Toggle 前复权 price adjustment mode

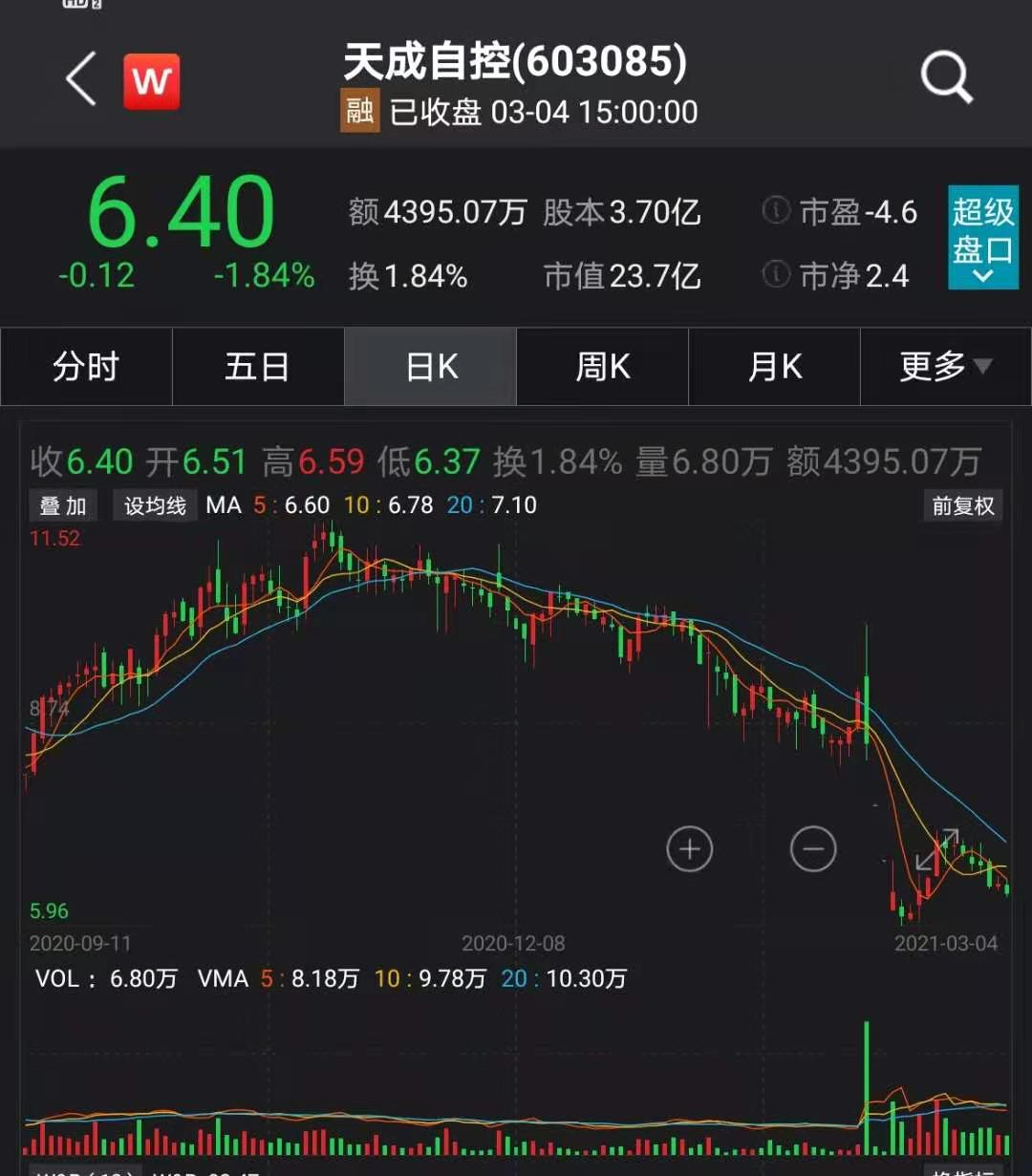click(960, 506)
